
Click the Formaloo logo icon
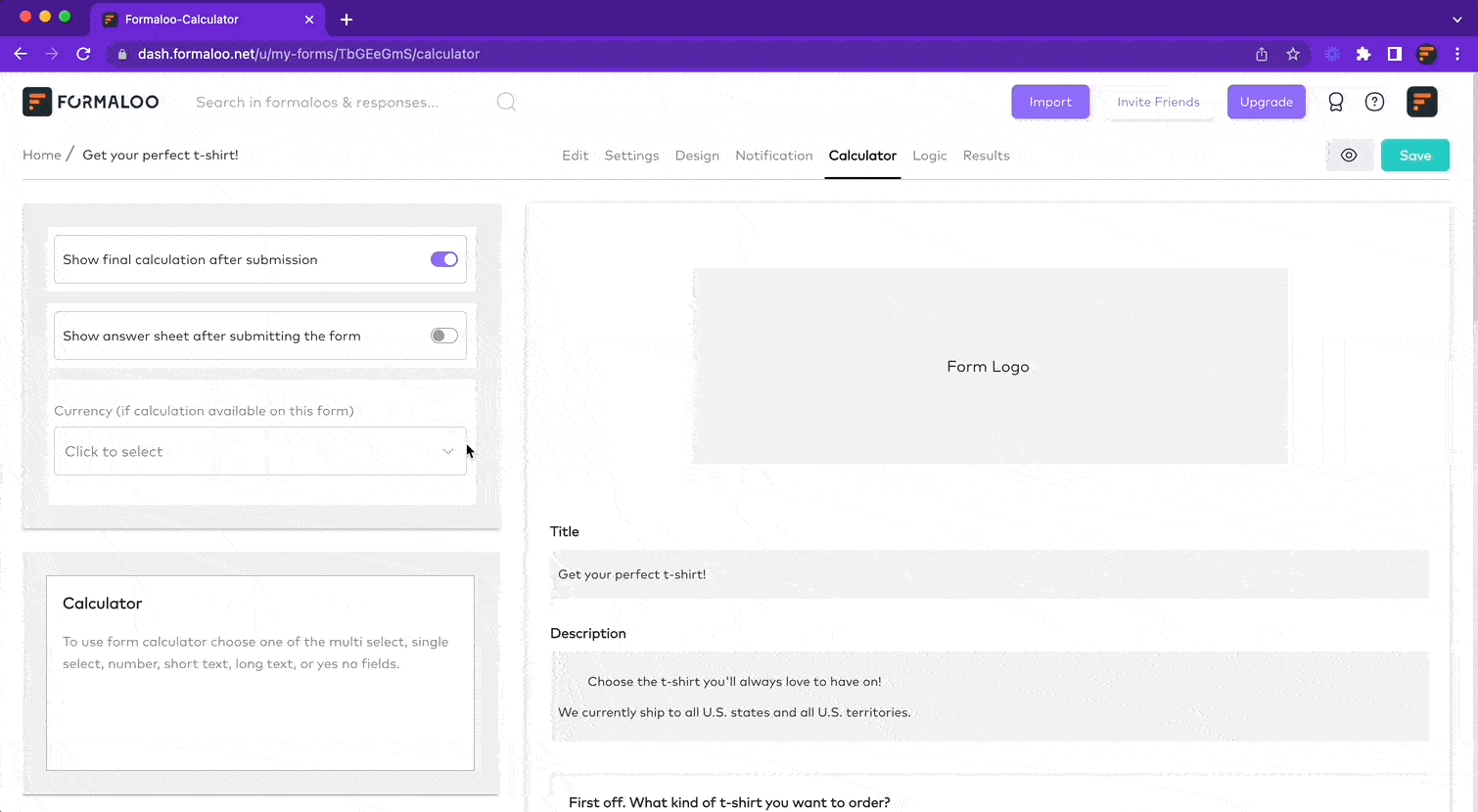[x=37, y=102]
